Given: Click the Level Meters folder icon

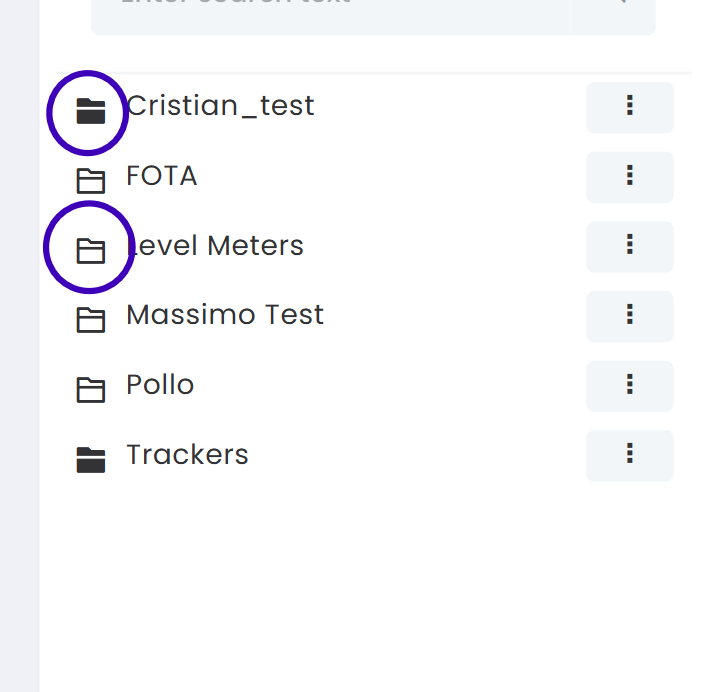Looking at the screenshot, I should pos(91,251).
